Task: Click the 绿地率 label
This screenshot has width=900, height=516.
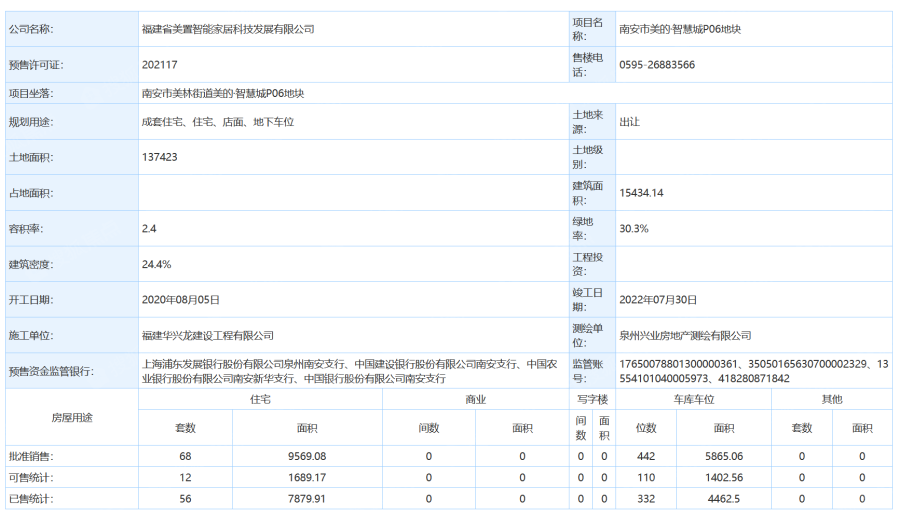Action: pyautogui.click(x=583, y=228)
